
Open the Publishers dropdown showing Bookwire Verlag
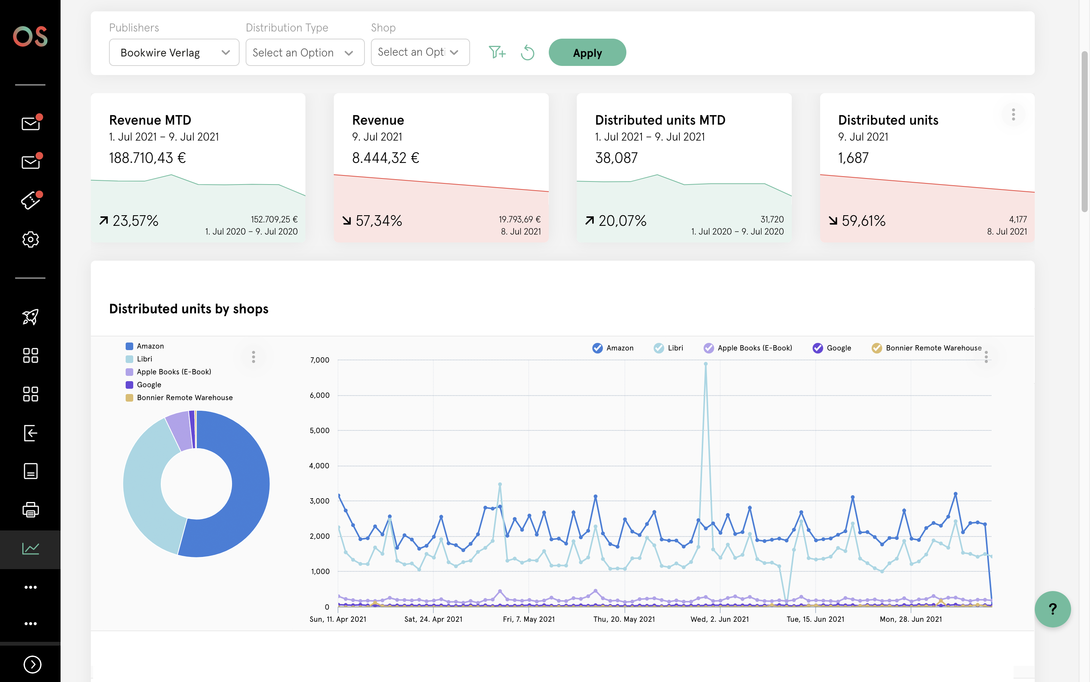click(173, 53)
